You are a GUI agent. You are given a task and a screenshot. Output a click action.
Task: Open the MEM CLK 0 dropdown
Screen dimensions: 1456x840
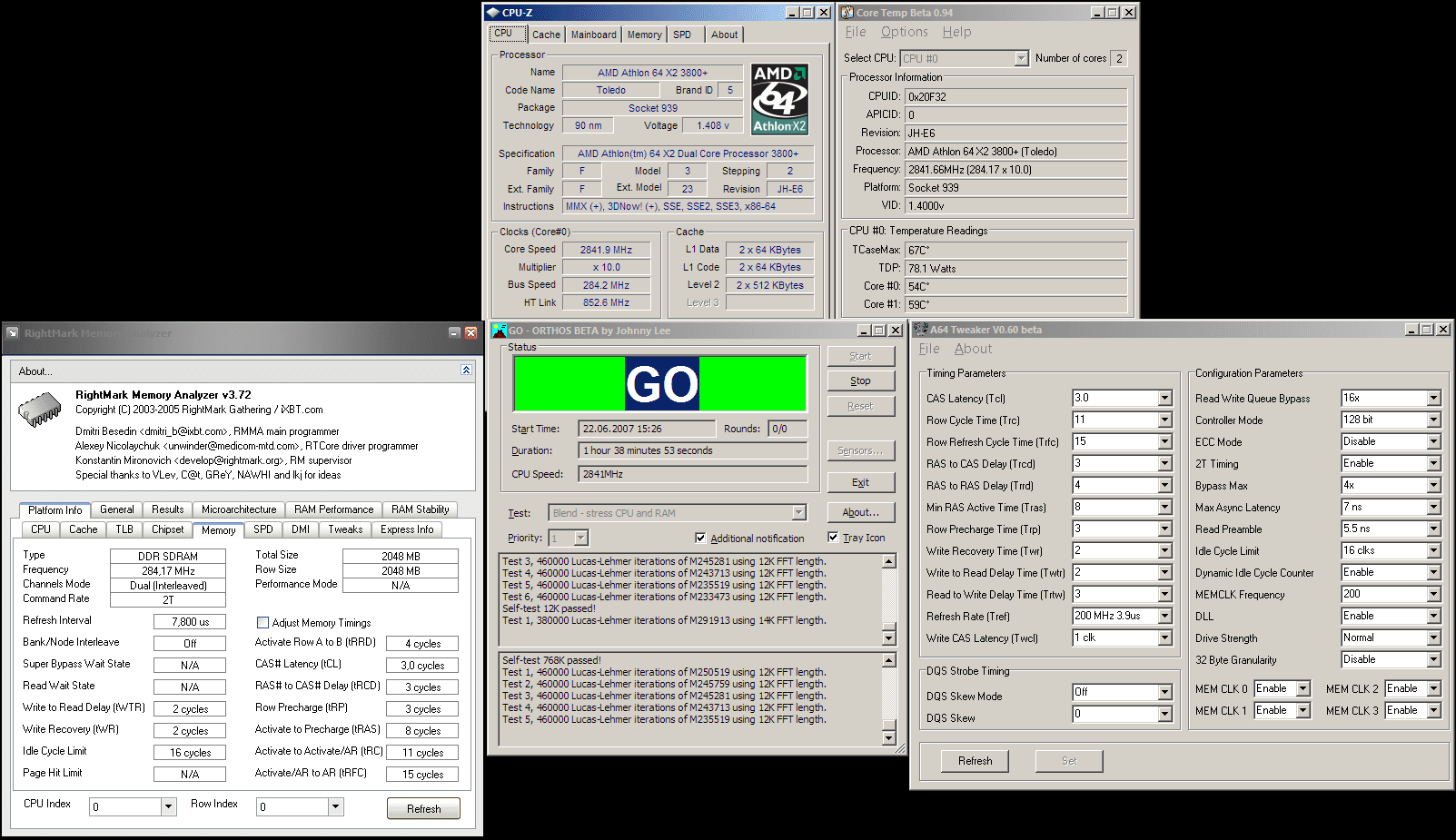tap(1302, 688)
